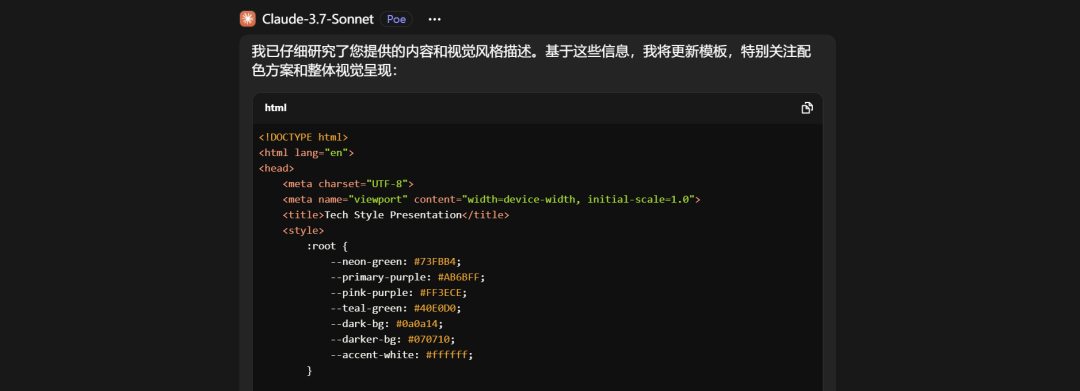Click the Poe badge next to bot name

coord(396,19)
